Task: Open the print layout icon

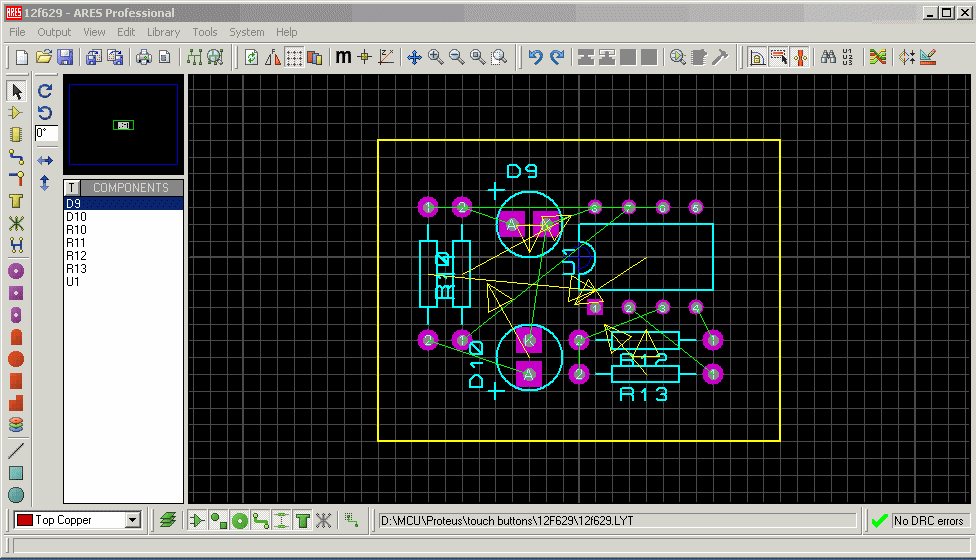Action: coord(144,57)
